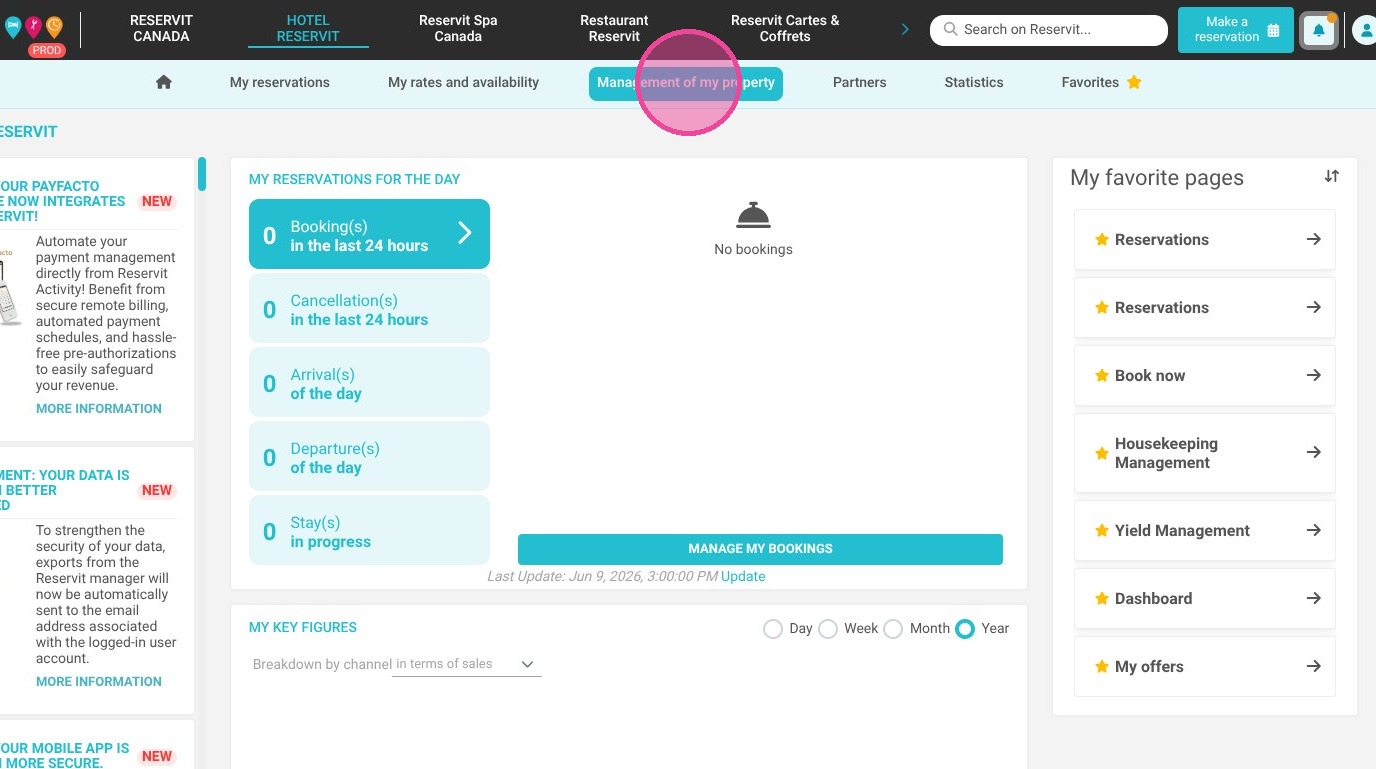
Task: Expand more properties with top bar chevron
Action: tap(905, 29)
